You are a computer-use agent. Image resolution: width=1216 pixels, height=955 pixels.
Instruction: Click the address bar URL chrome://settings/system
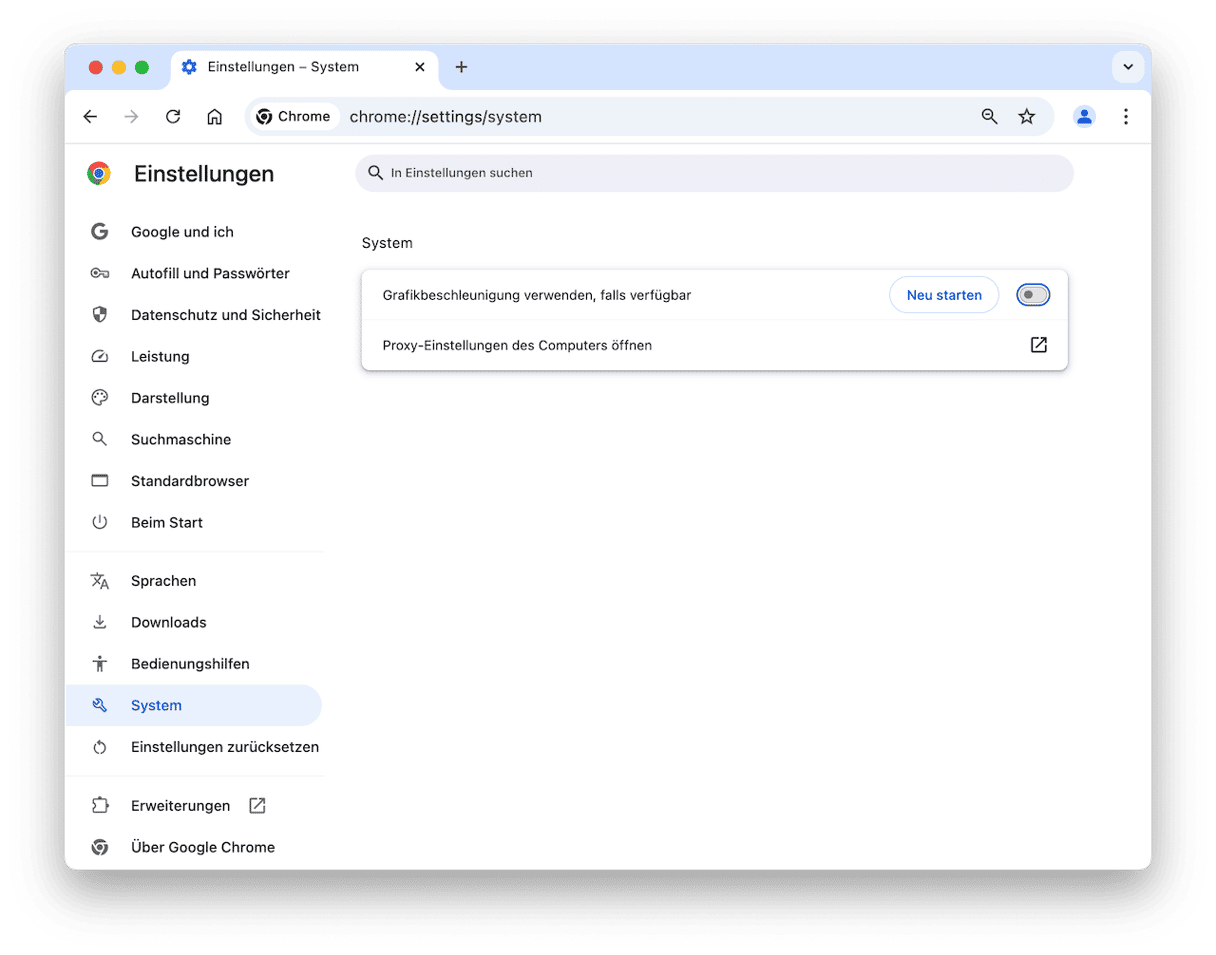coord(445,117)
